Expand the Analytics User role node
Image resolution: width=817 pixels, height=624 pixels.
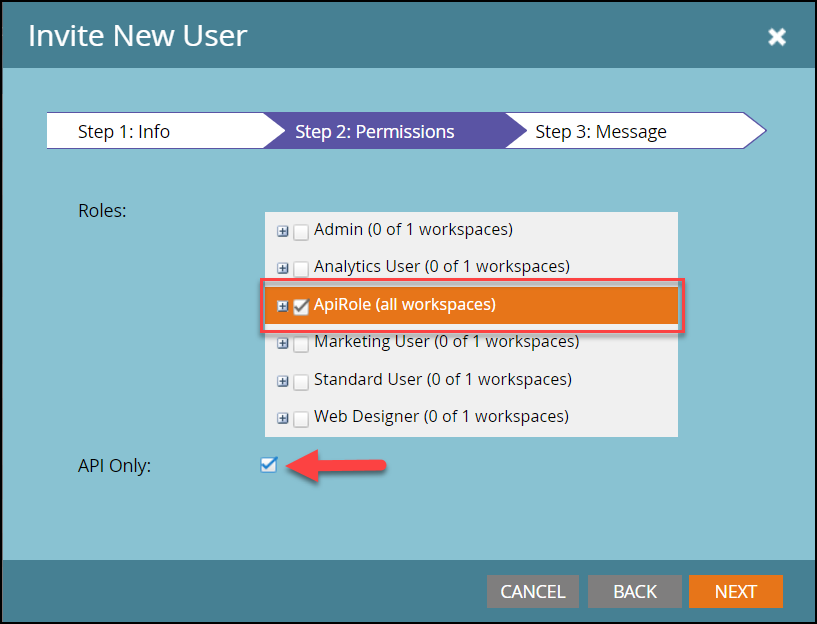283,268
